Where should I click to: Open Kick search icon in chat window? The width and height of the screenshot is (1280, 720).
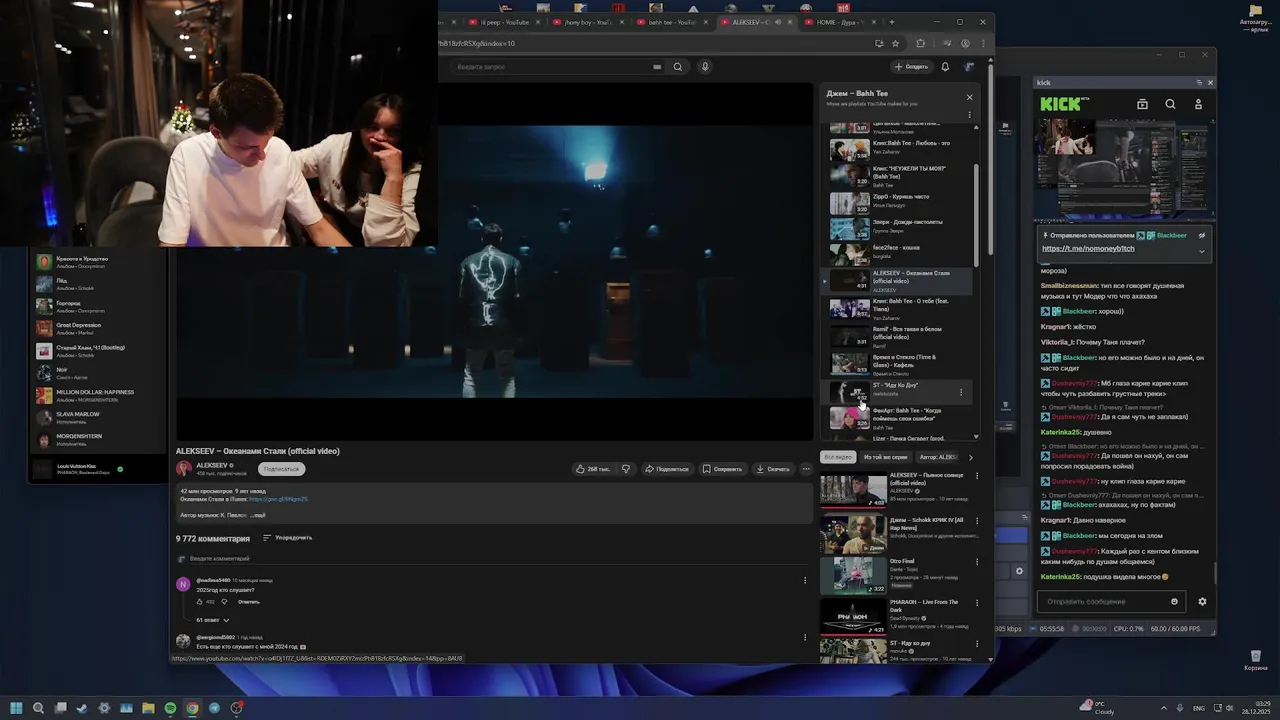(1170, 104)
